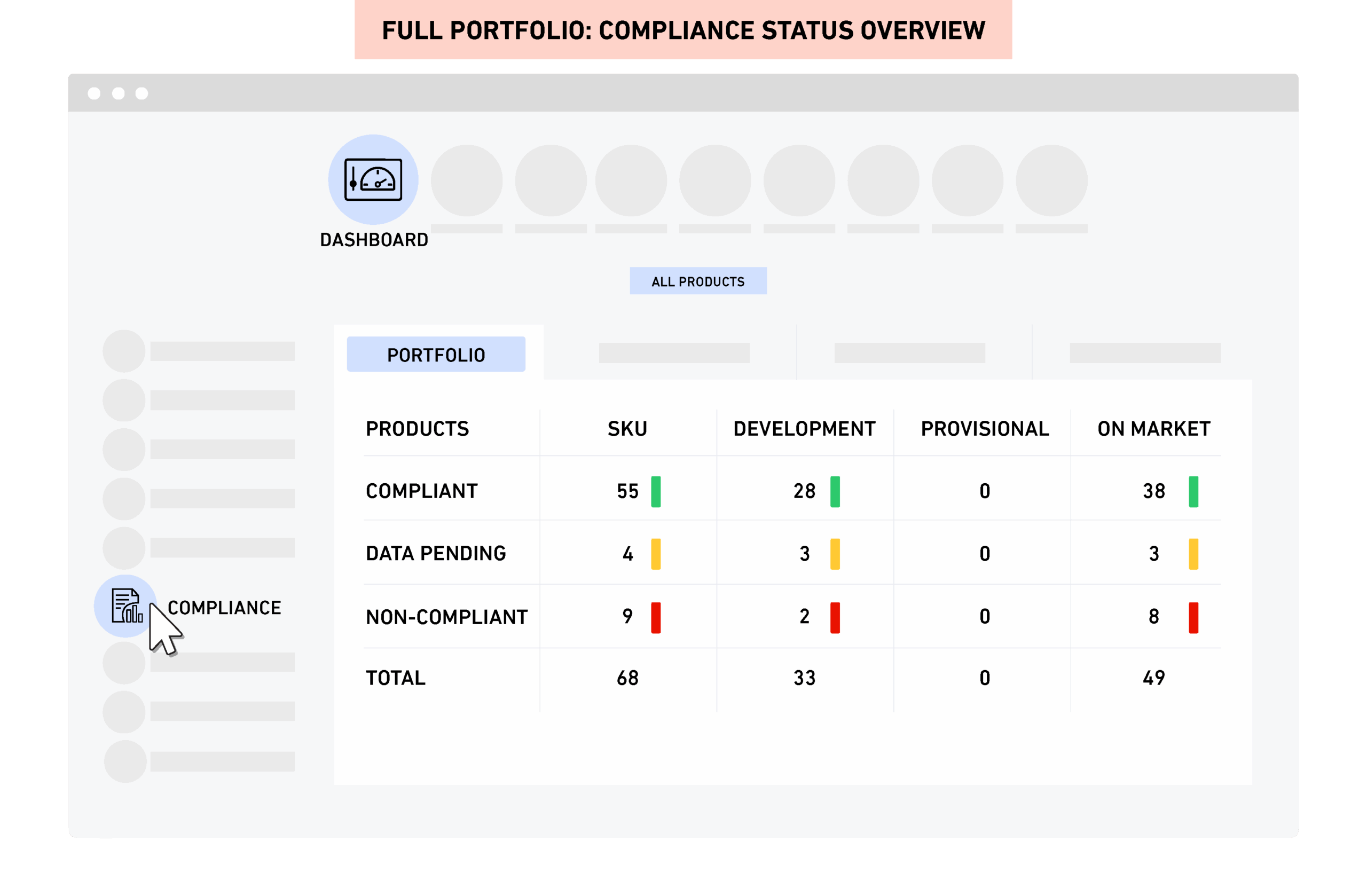1367x896 pixels.
Task: Switch to the Portfolio tab
Action: 435,355
